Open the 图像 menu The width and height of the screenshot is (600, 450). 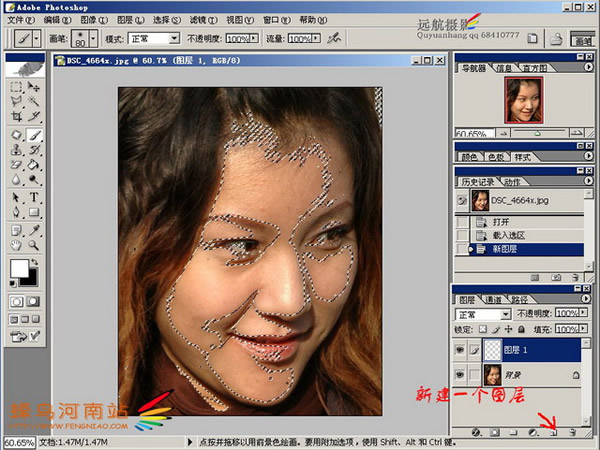pyautogui.click(x=94, y=20)
